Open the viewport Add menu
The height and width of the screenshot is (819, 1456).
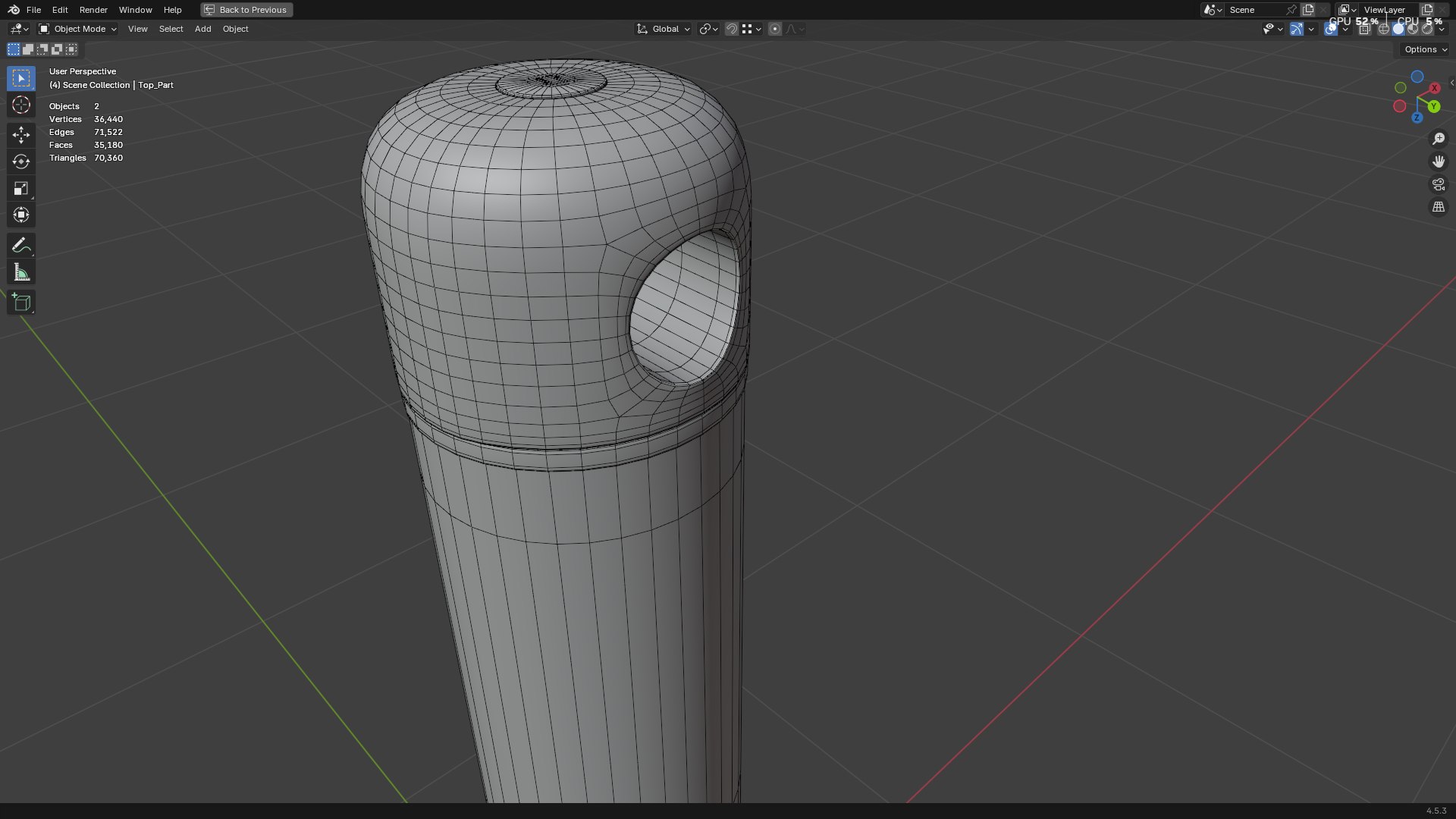point(202,29)
